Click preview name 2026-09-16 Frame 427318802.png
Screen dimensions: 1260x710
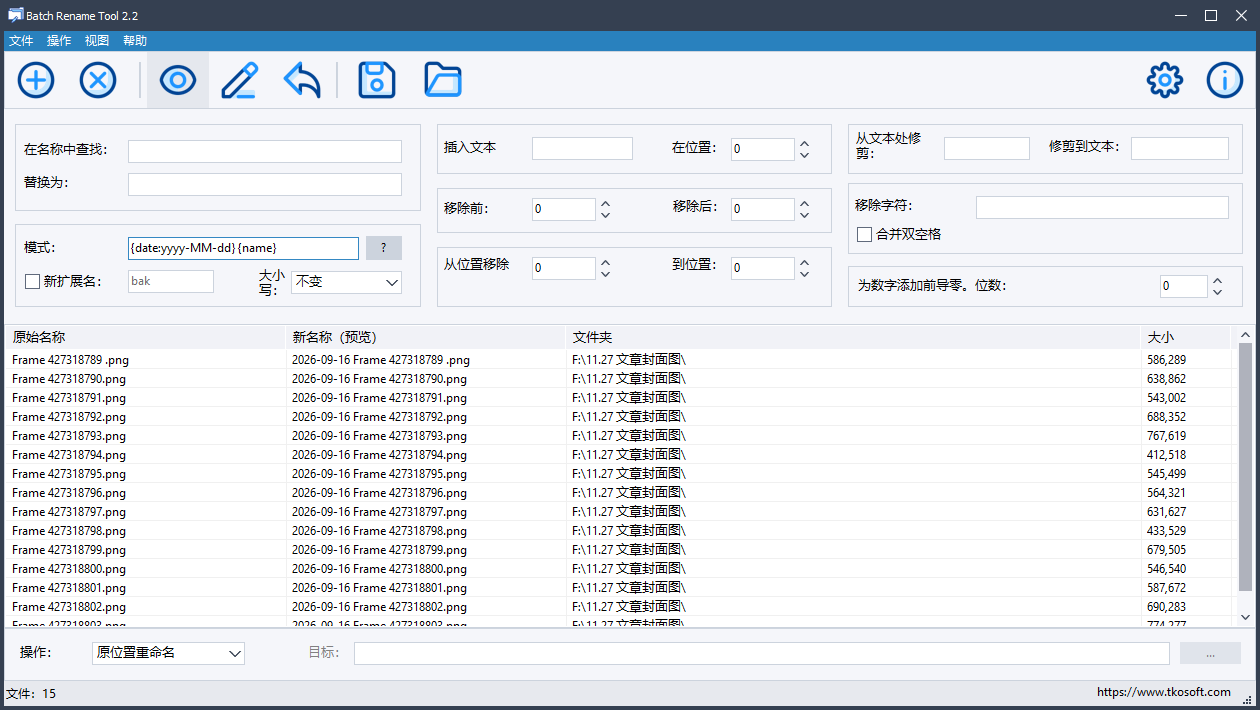[379, 607]
